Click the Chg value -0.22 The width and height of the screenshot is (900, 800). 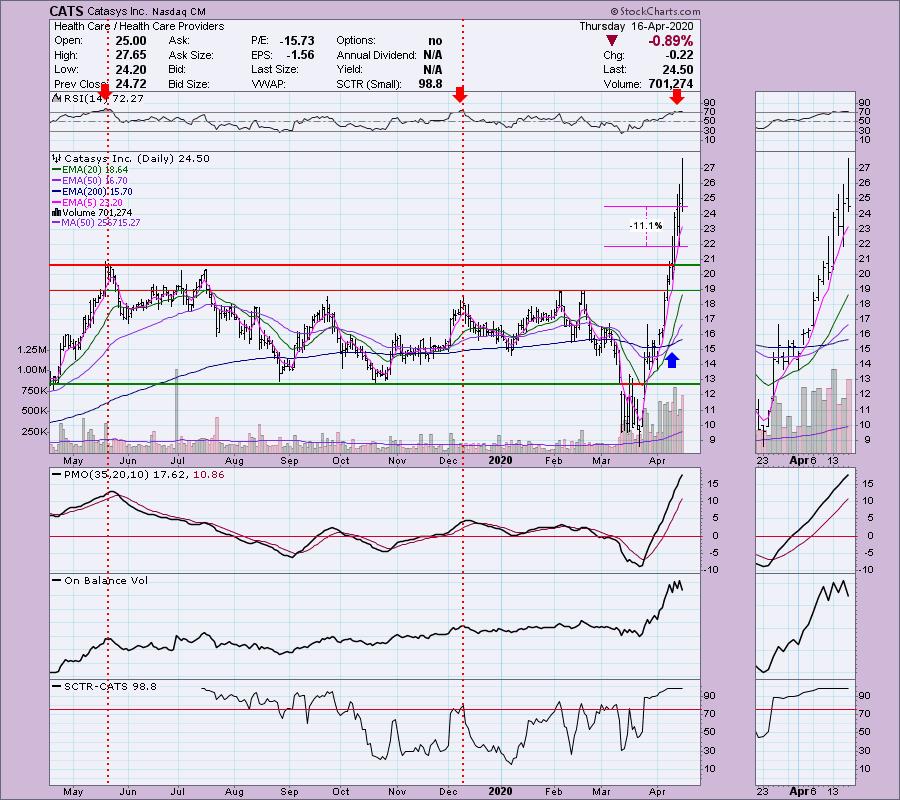(x=679, y=55)
